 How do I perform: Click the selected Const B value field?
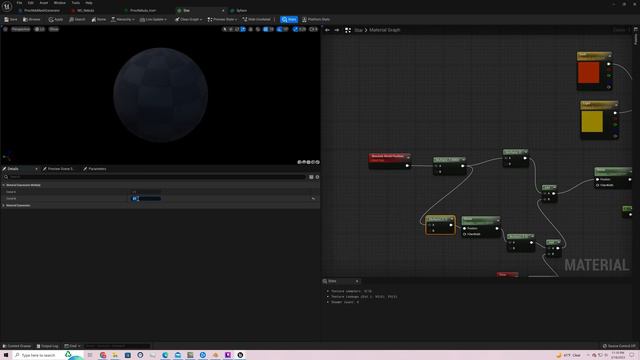[146, 199]
